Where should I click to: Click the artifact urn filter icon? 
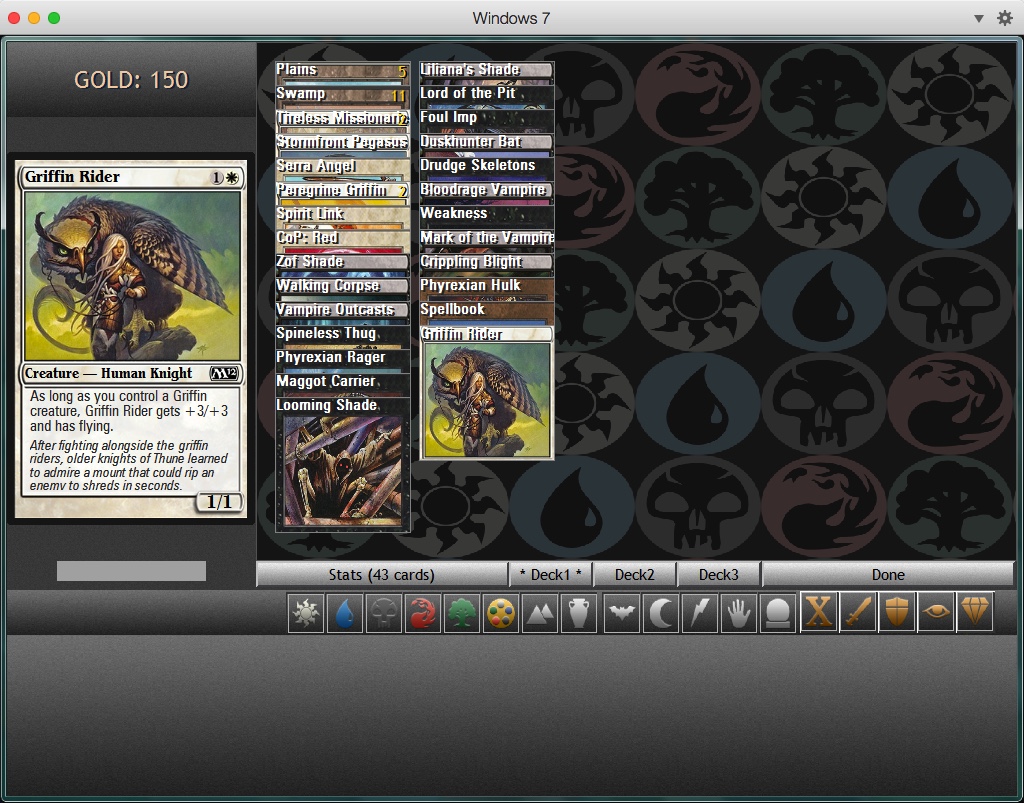click(x=579, y=613)
